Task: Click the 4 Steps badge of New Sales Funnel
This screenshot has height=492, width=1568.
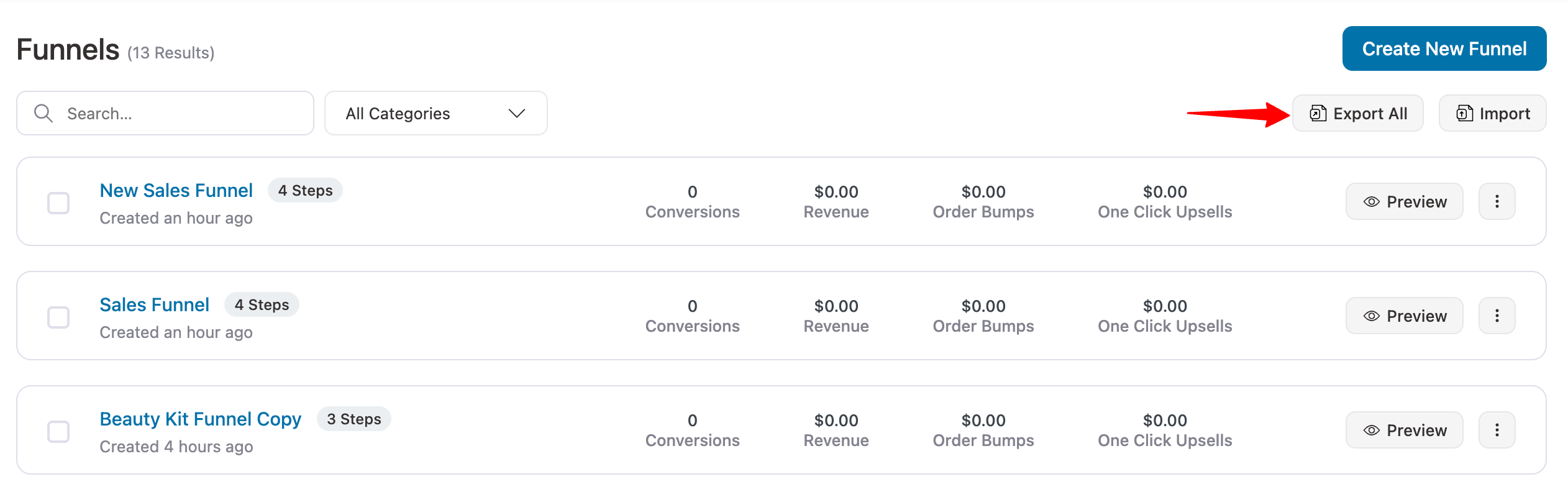Action: (305, 190)
